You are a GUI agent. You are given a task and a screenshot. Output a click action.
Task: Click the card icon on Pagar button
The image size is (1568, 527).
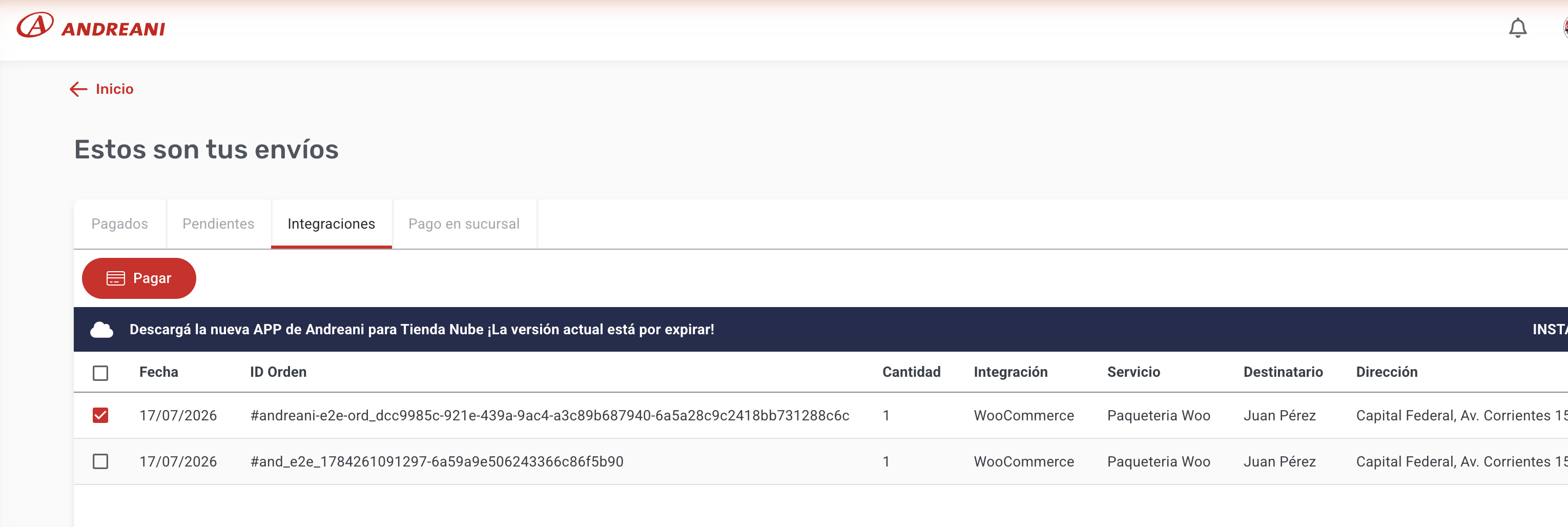click(x=116, y=278)
